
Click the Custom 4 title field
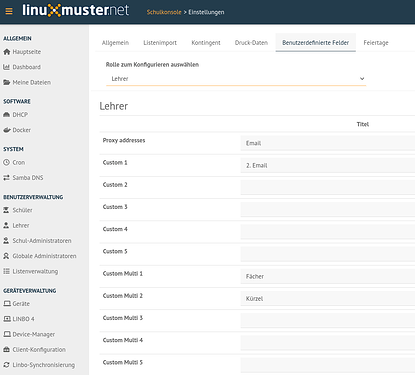tap(328, 232)
